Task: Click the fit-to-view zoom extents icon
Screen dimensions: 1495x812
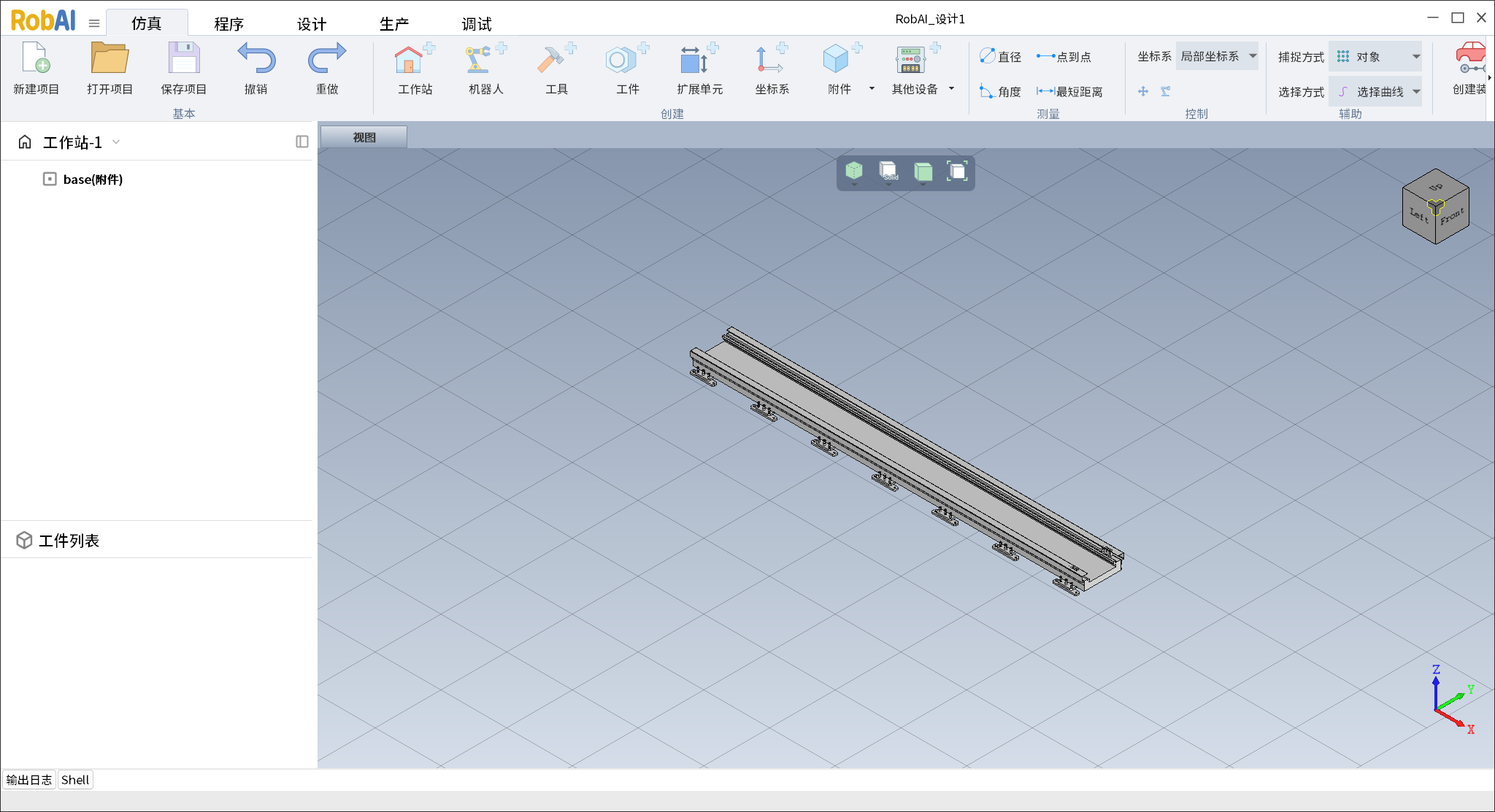Action: pos(957,171)
